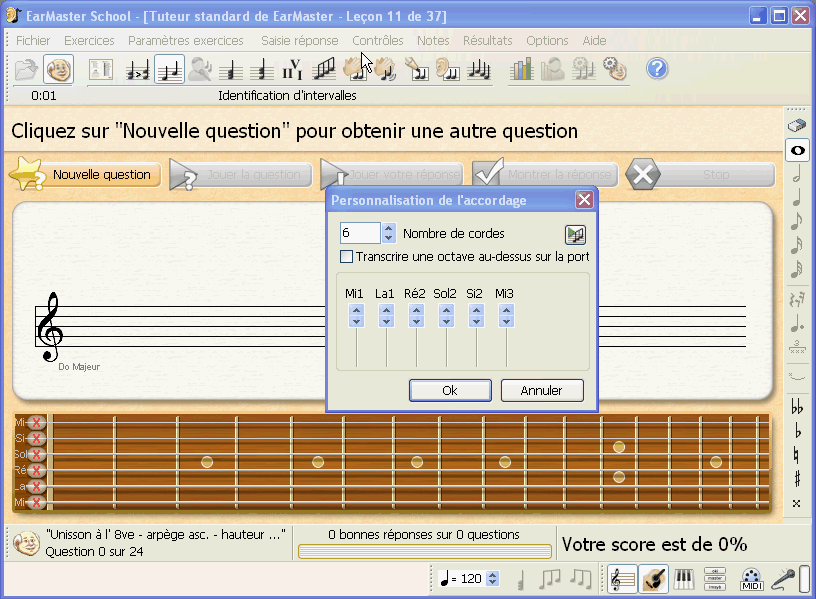The width and height of the screenshot is (816, 599).
Task: Click the sharp accidental symbol
Action: point(797,478)
